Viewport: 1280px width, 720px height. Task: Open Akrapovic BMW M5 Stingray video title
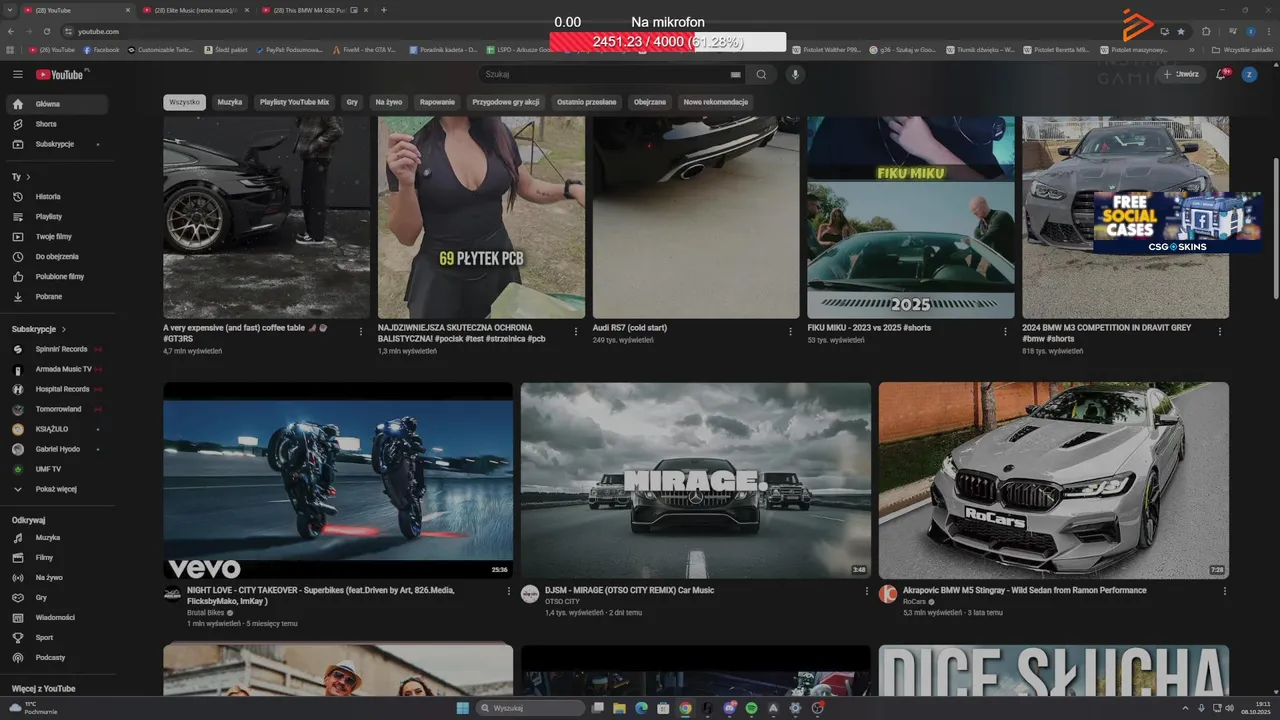click(x=1024, y=591)
